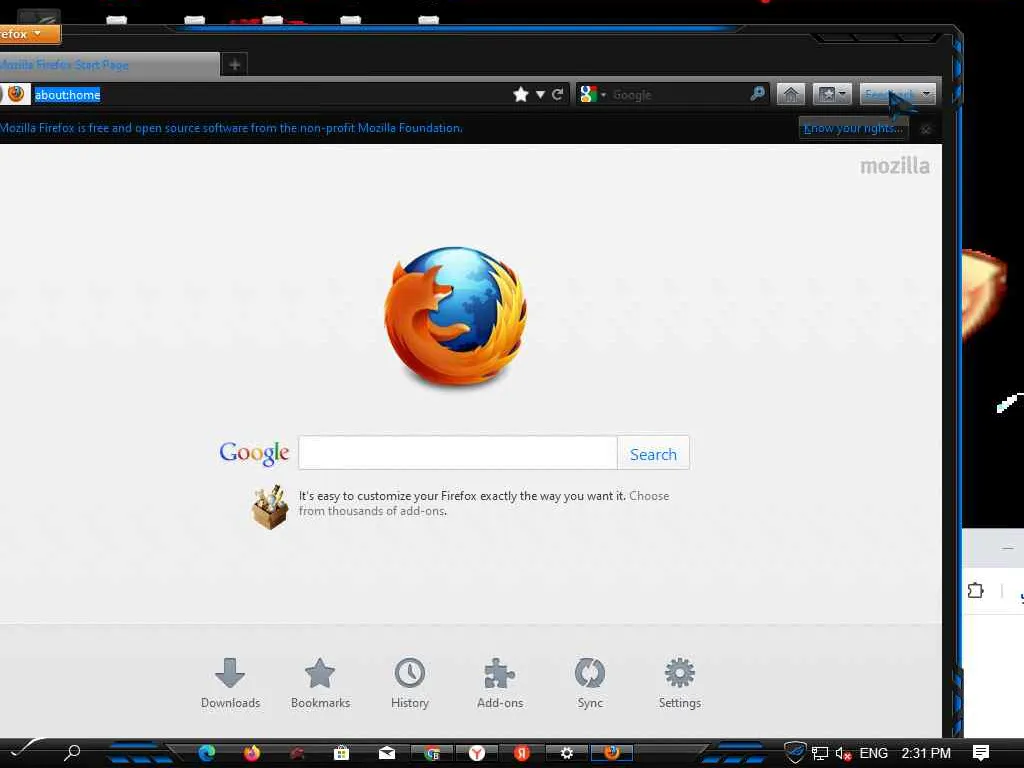Open the Bookmarks toolbar menu button
Screen dimensions: 1024x768
click(x=832, y=95)
